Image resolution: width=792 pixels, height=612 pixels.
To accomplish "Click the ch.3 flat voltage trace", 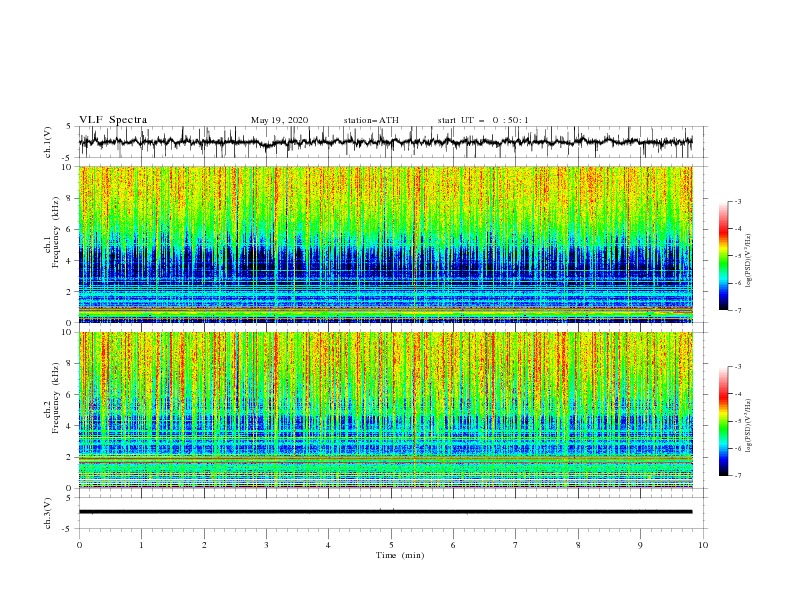I will [385, 512].
